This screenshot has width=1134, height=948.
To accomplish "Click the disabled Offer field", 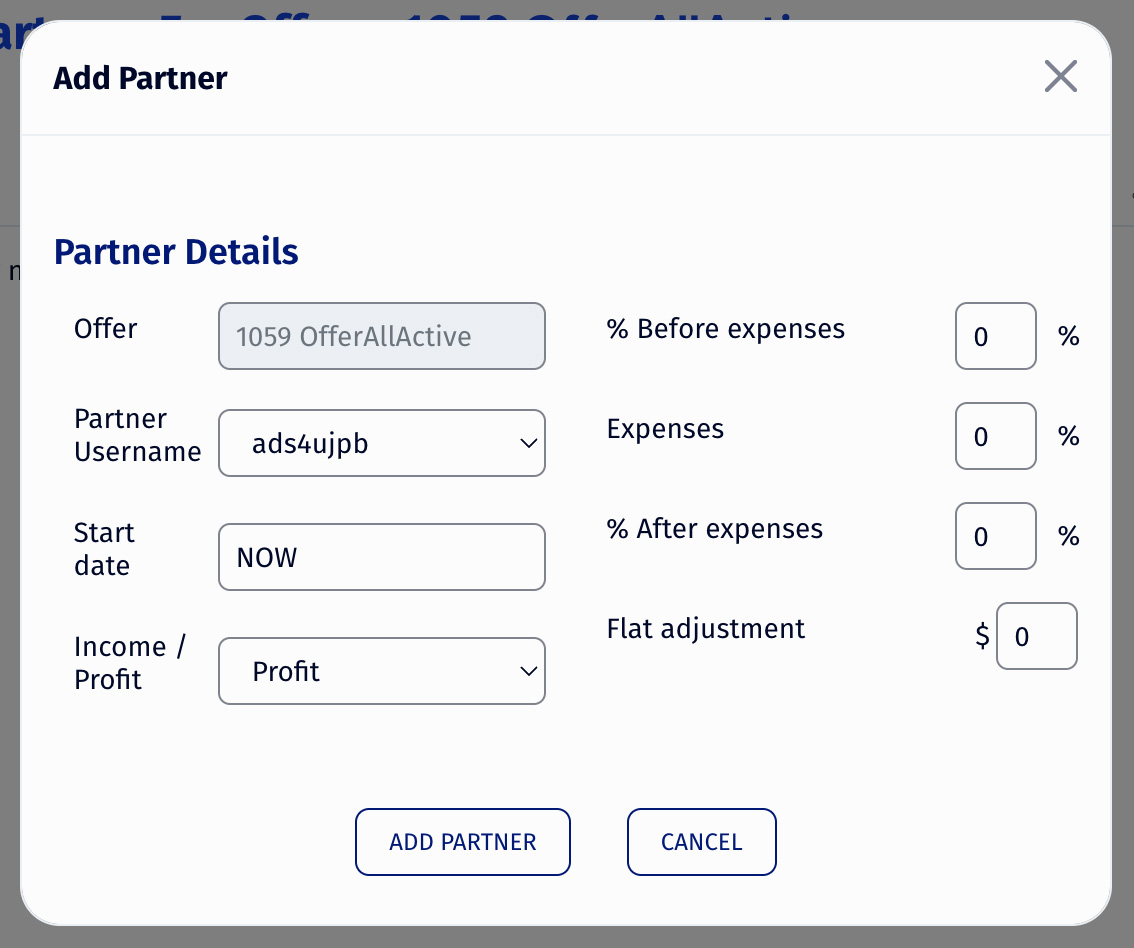I will tap(382, 336).
